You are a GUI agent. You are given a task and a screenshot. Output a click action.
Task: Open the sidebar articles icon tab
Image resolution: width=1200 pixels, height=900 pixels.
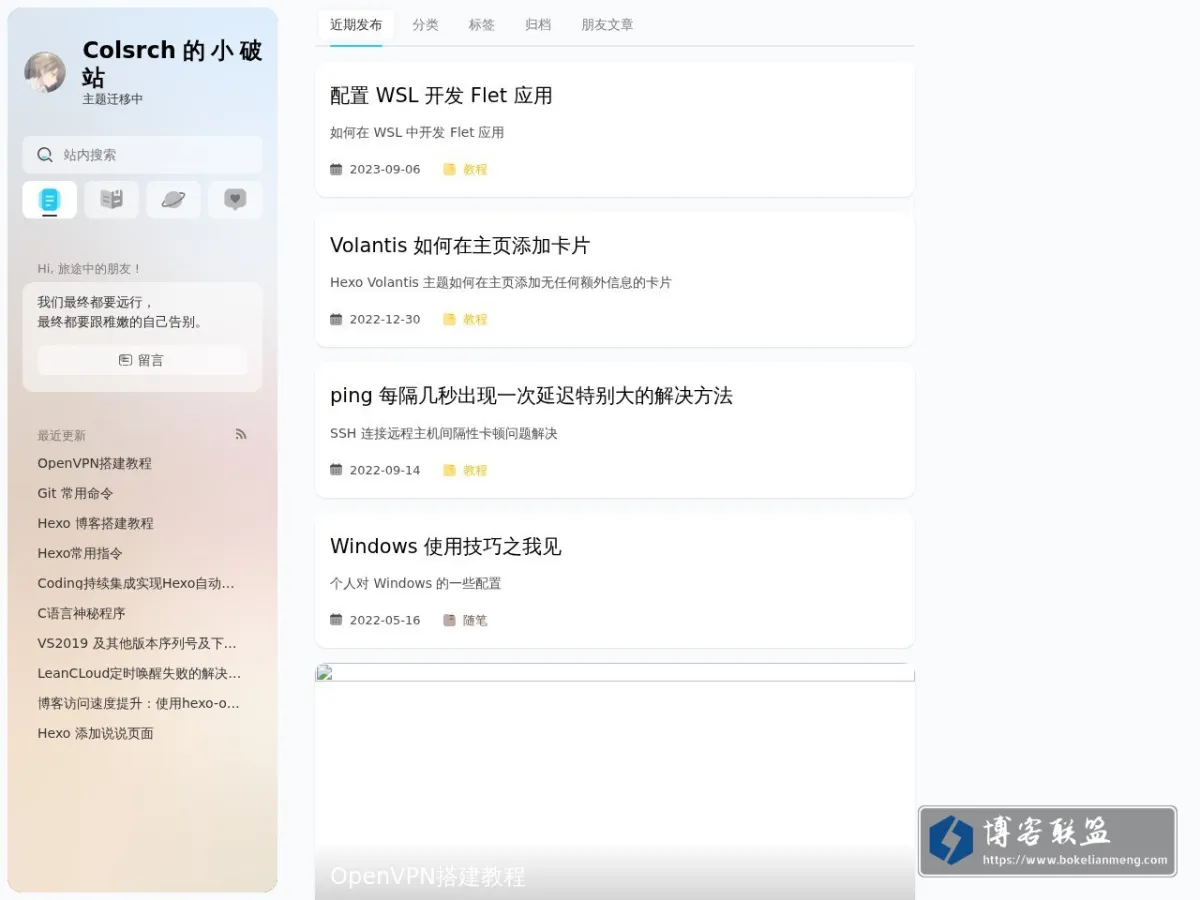(x=49, y=200)
